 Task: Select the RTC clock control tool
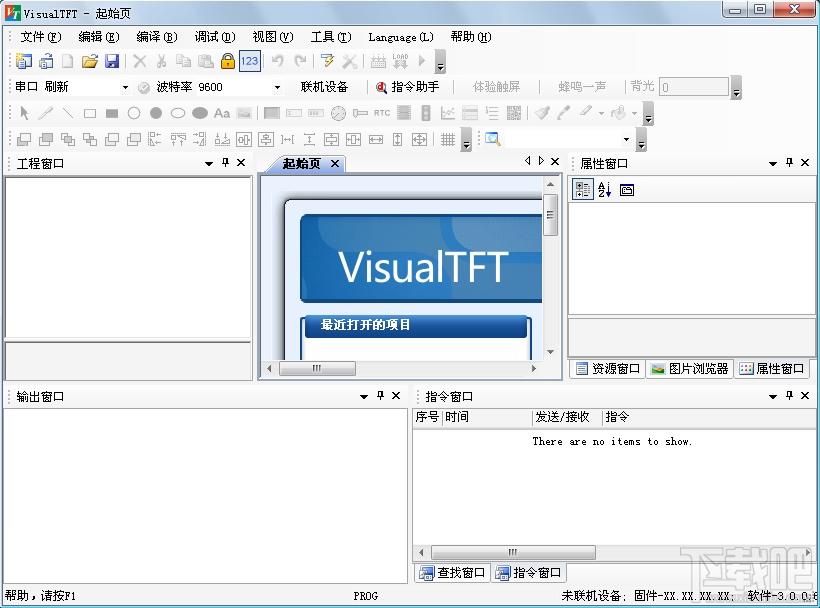(x=382, y=113)
